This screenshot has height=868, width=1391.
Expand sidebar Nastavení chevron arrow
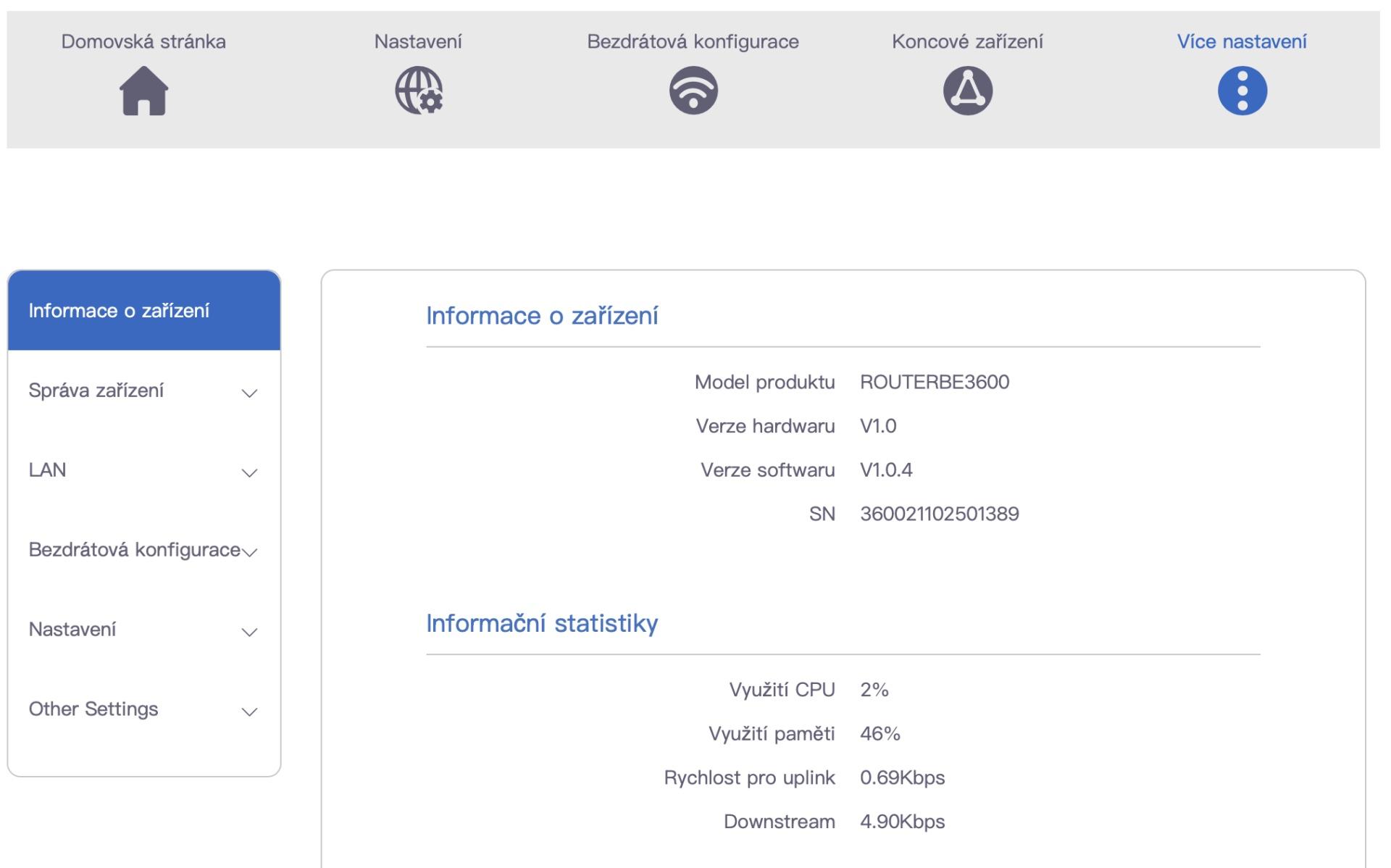pos(249,633)
